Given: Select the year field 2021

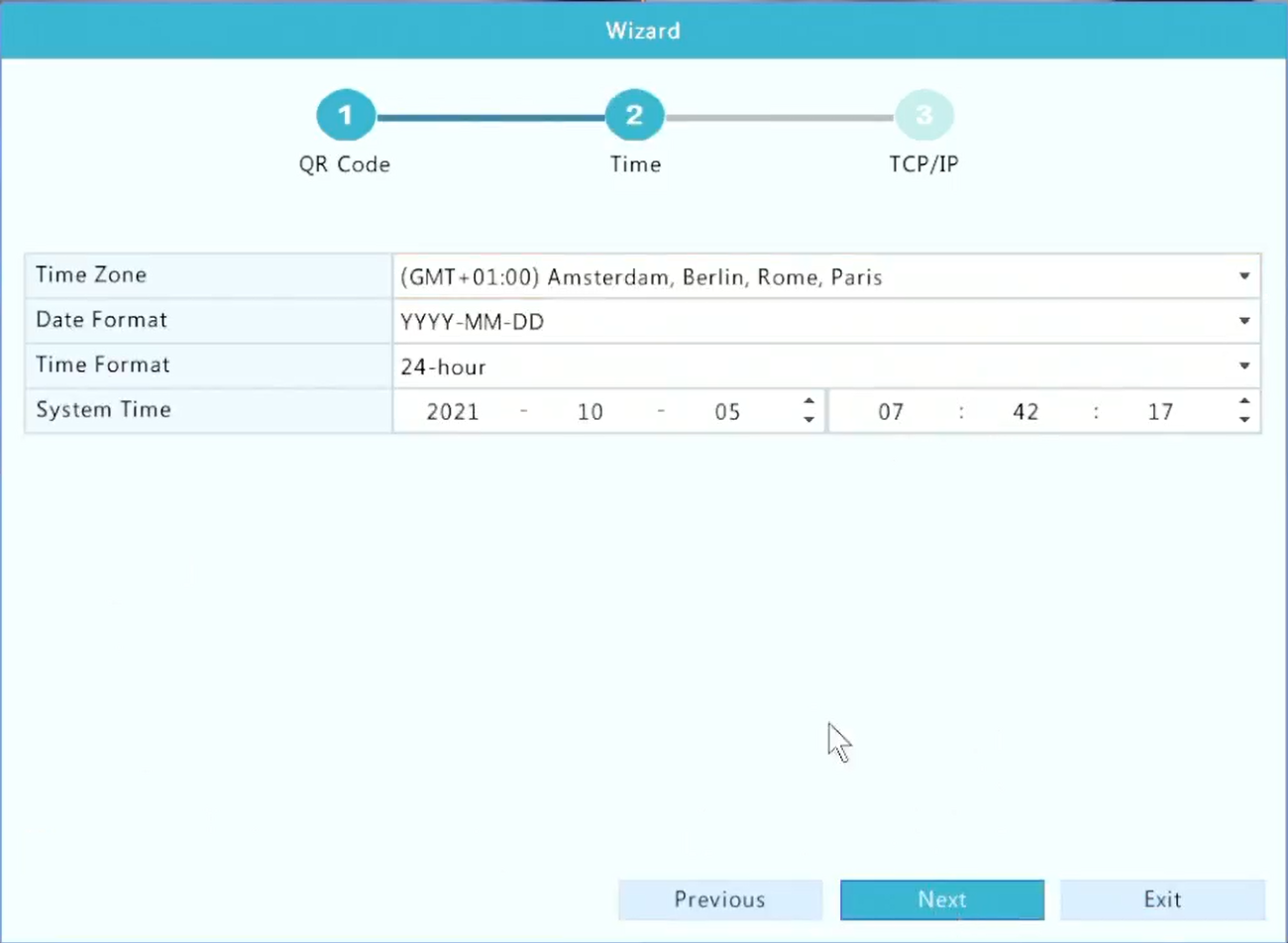Looking at the screenshot, I should 453,412.
